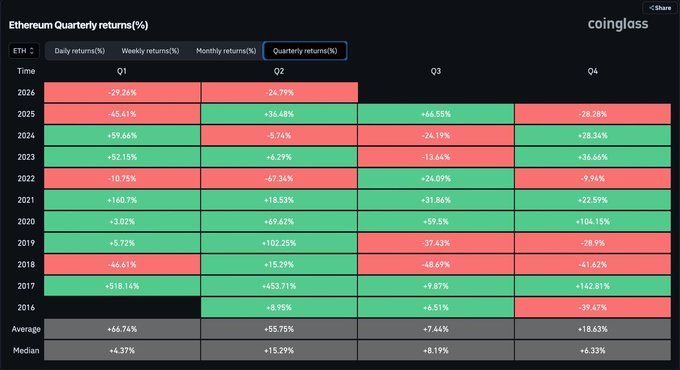The width and height of the screenshot is (680, 370).
Task: Click the 2017 Q3 cell +9.87%
Action: click(x=436, y=286)
